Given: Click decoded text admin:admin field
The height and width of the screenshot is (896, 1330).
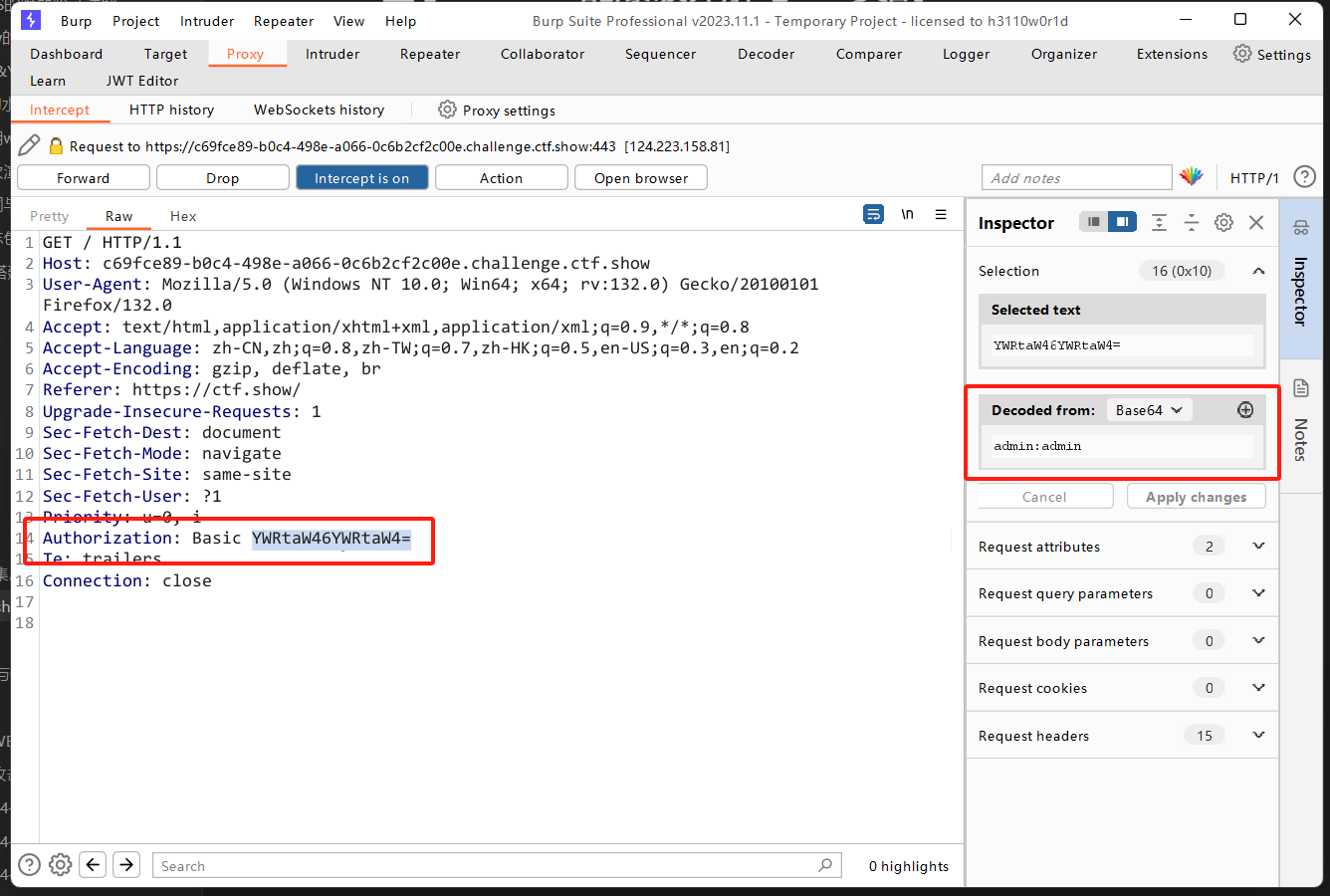Looking at the screenshot, I should click(x=1121, y=446).
